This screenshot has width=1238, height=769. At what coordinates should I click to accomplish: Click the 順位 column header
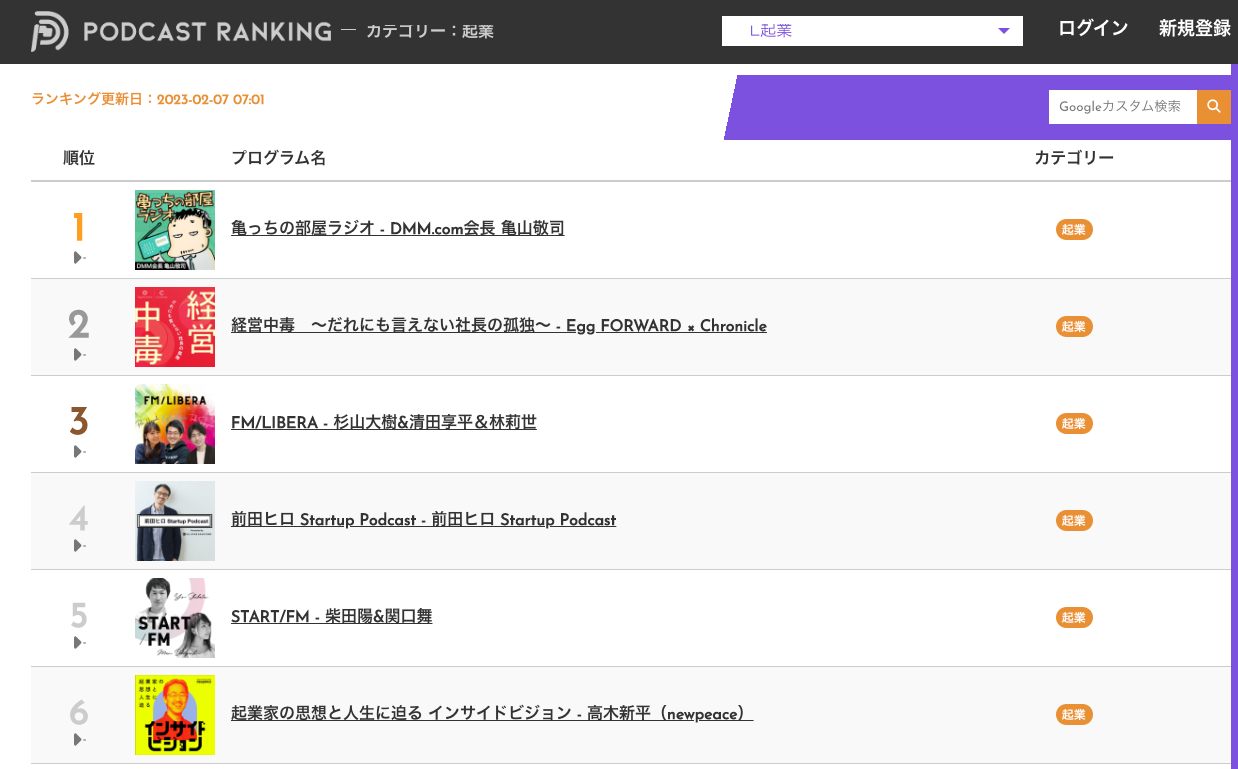(x=79, y=158)
